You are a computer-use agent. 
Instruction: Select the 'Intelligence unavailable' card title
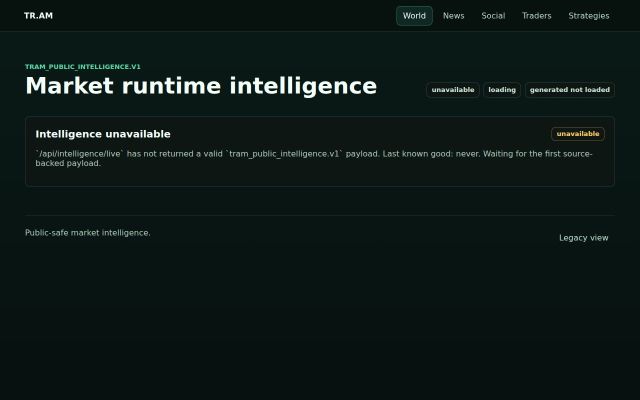[x=103, y=134]
